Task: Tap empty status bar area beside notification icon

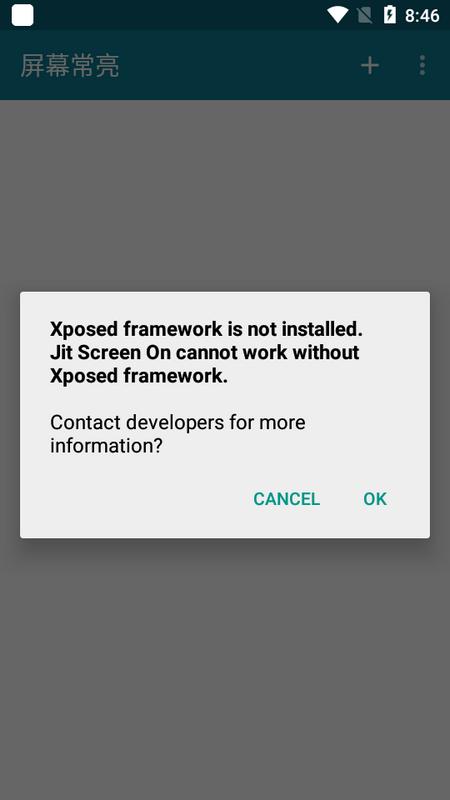Action: click(179, 15)
